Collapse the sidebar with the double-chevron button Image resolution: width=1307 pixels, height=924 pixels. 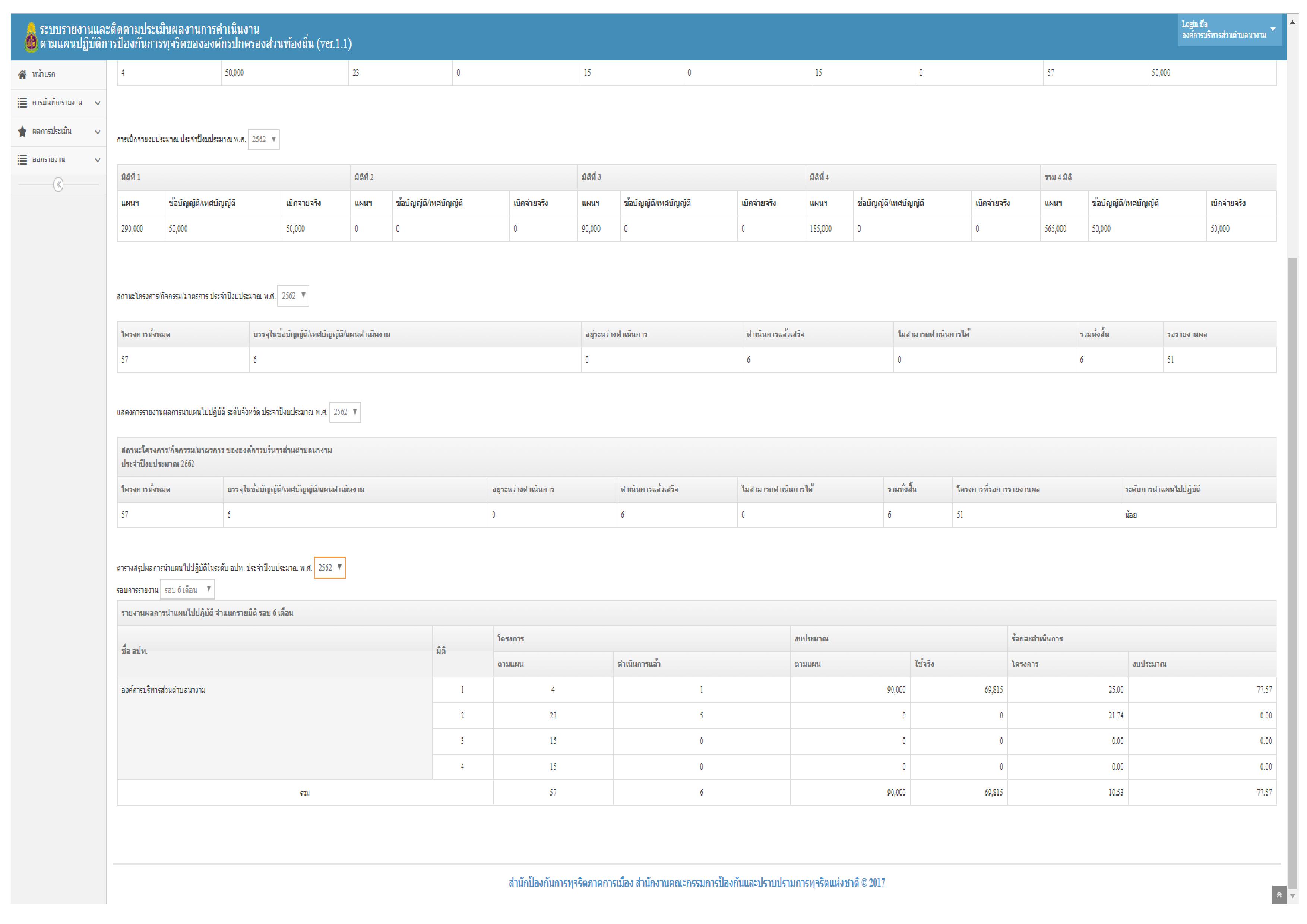pos(58,184)
